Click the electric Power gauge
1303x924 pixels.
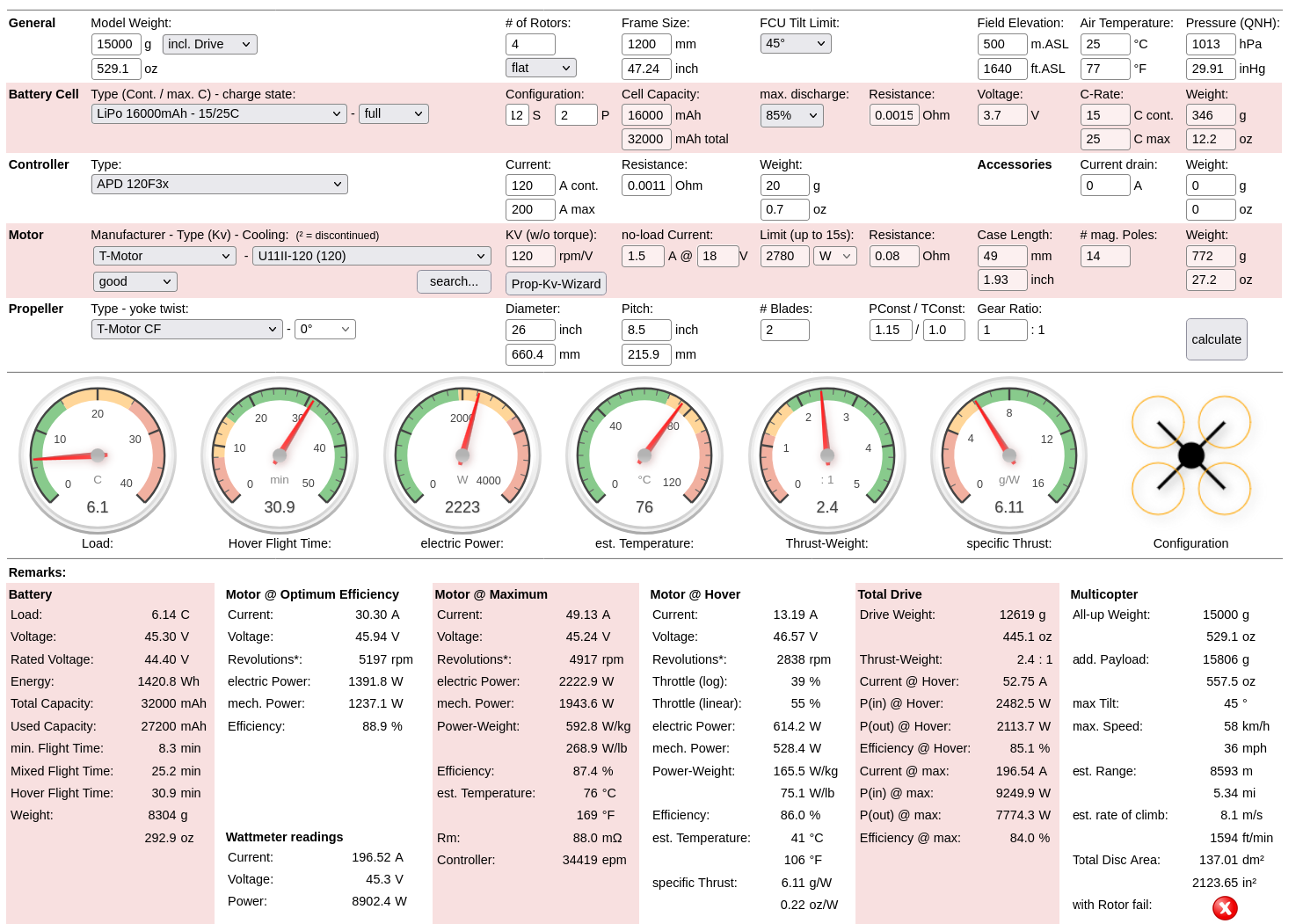pos(462,455)
